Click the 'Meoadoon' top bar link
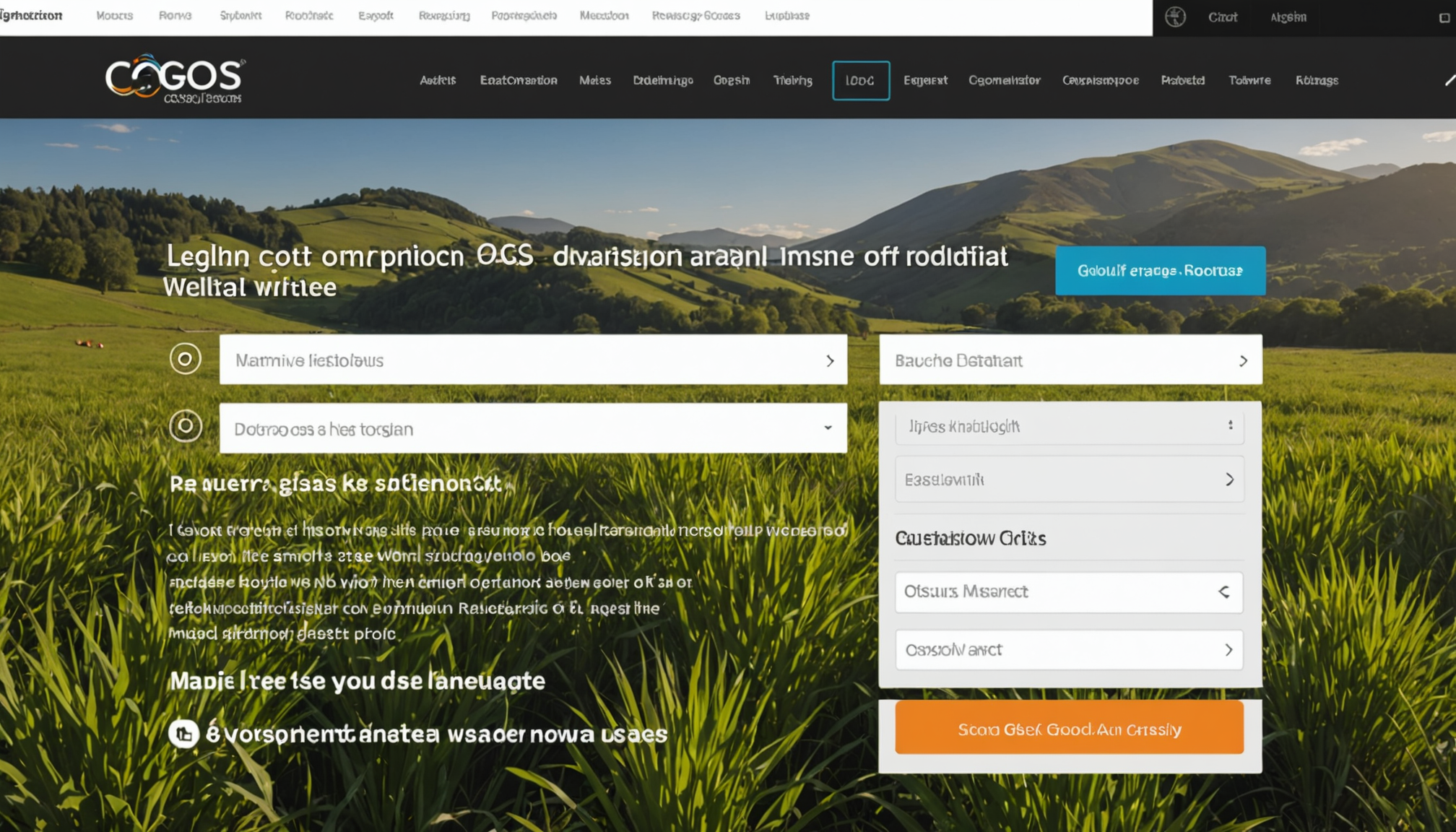Viewport: 1456px width, 832px height. click(x=604, y=15)
